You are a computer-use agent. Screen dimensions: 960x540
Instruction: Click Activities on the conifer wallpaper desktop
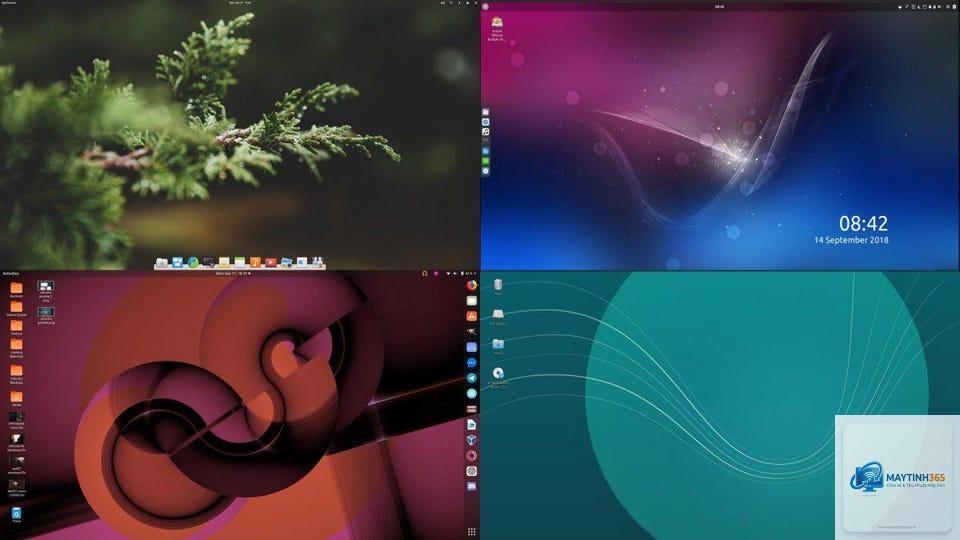9,2
